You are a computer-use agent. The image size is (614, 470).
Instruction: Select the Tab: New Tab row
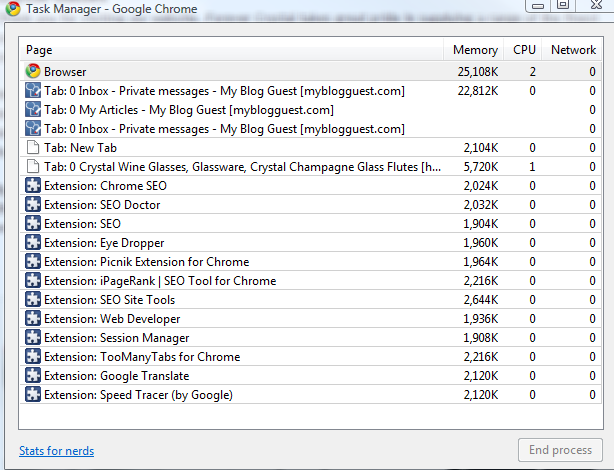311,148
